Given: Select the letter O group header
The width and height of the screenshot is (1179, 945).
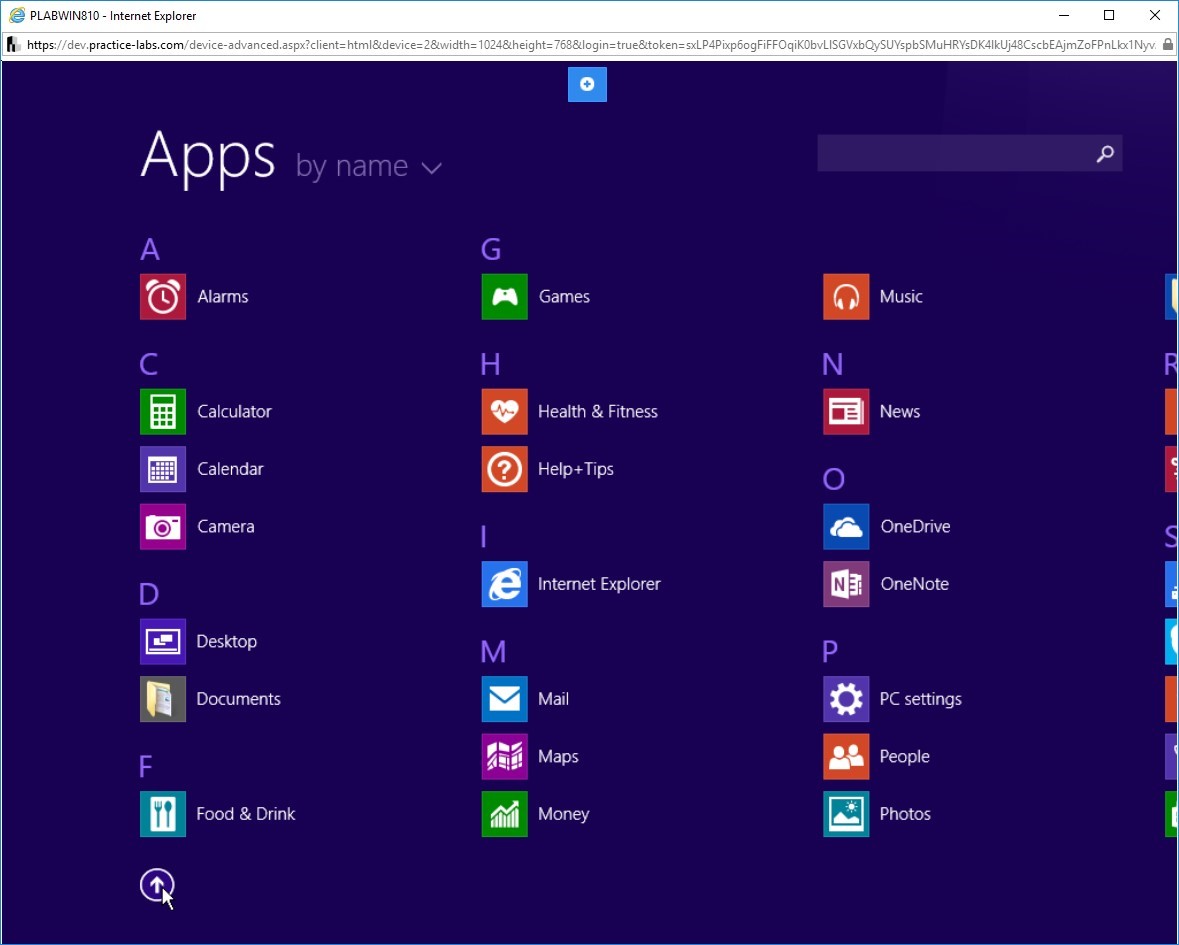Looking at the screenshot, I should point(834,480).
